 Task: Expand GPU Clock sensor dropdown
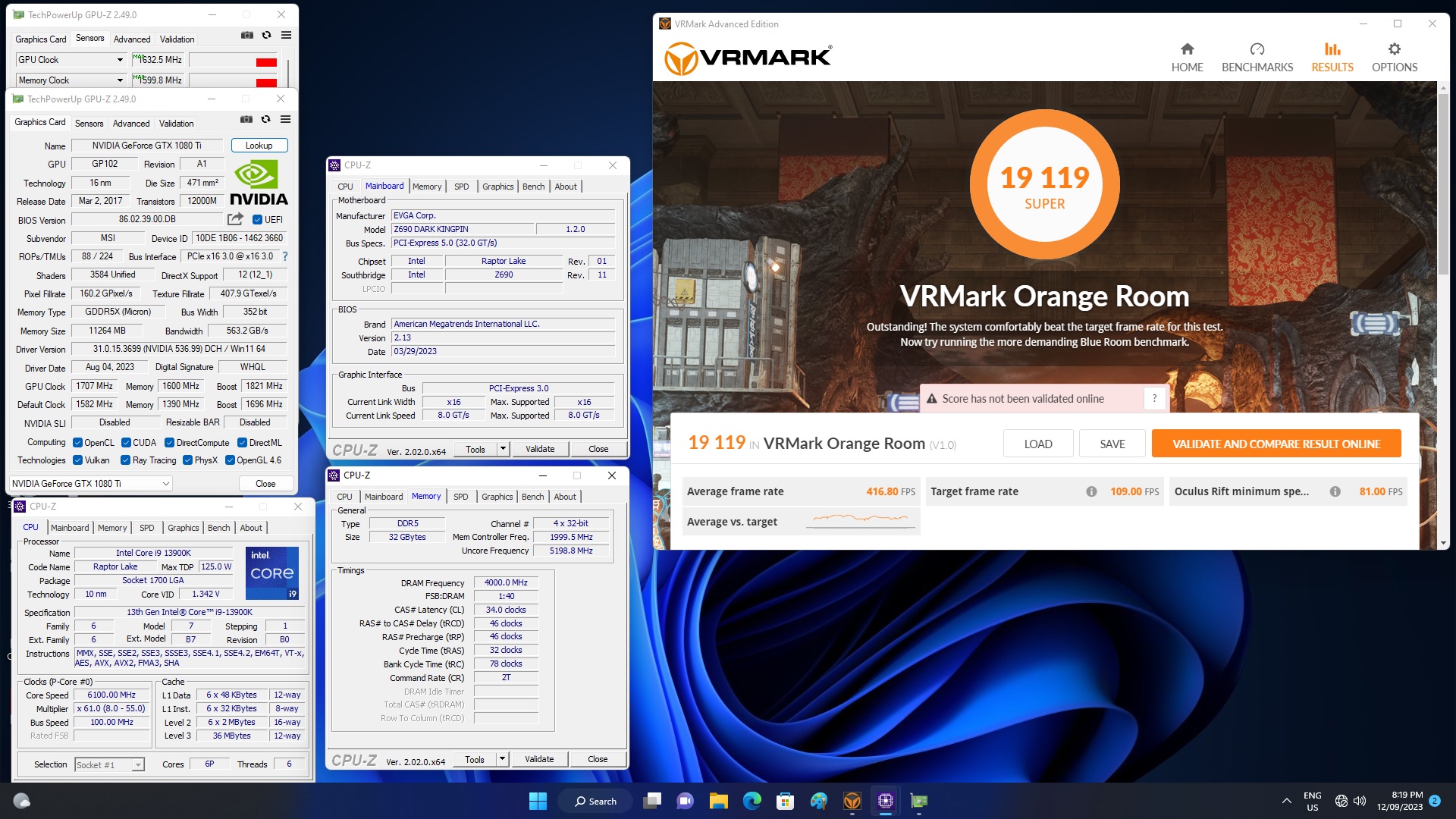pyautogui.click(x=120, y=60)
